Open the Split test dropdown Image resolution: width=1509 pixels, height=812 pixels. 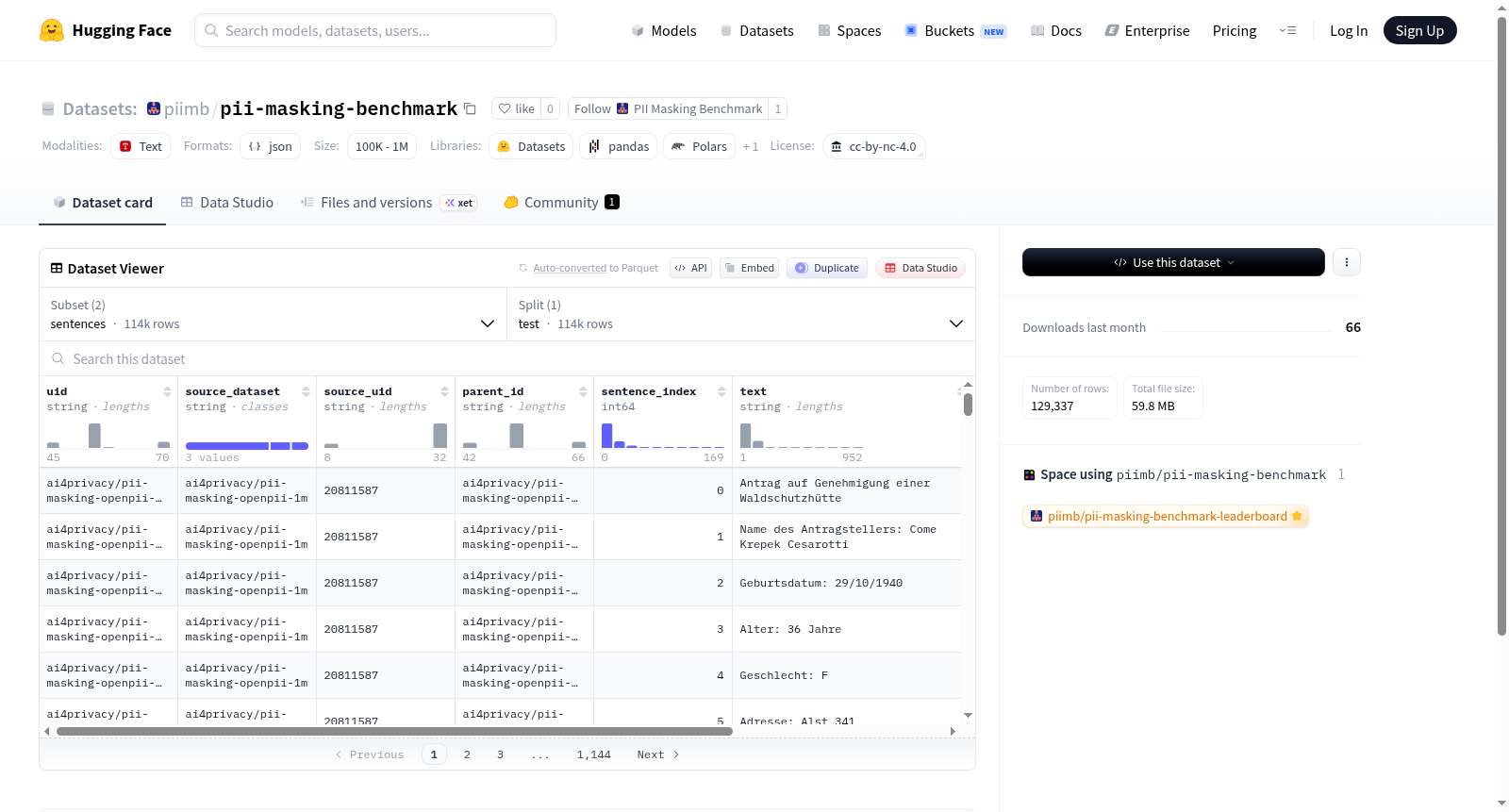741,315
